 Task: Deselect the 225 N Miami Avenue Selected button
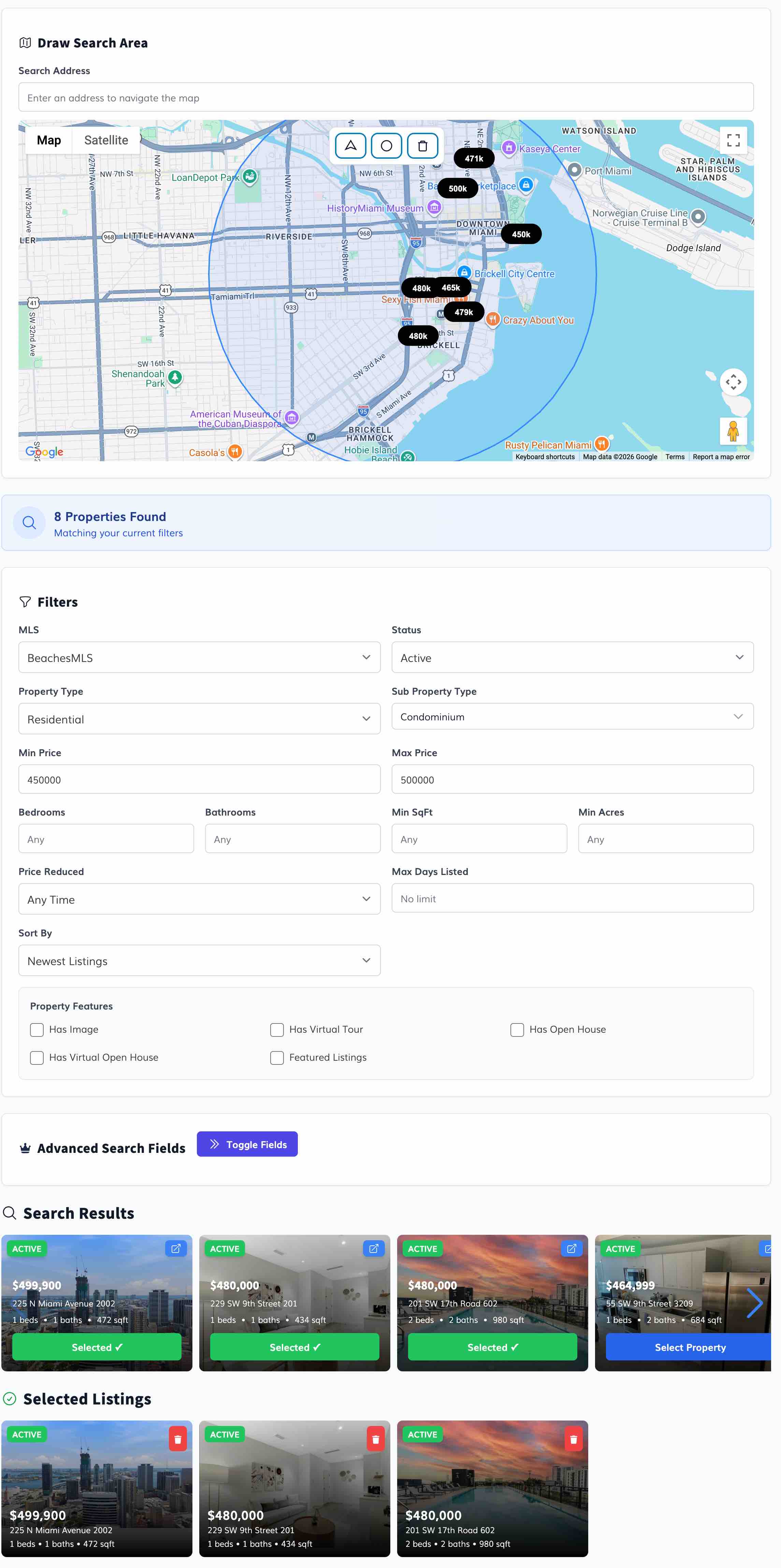pyautogui.click(x=97, y=1347)
